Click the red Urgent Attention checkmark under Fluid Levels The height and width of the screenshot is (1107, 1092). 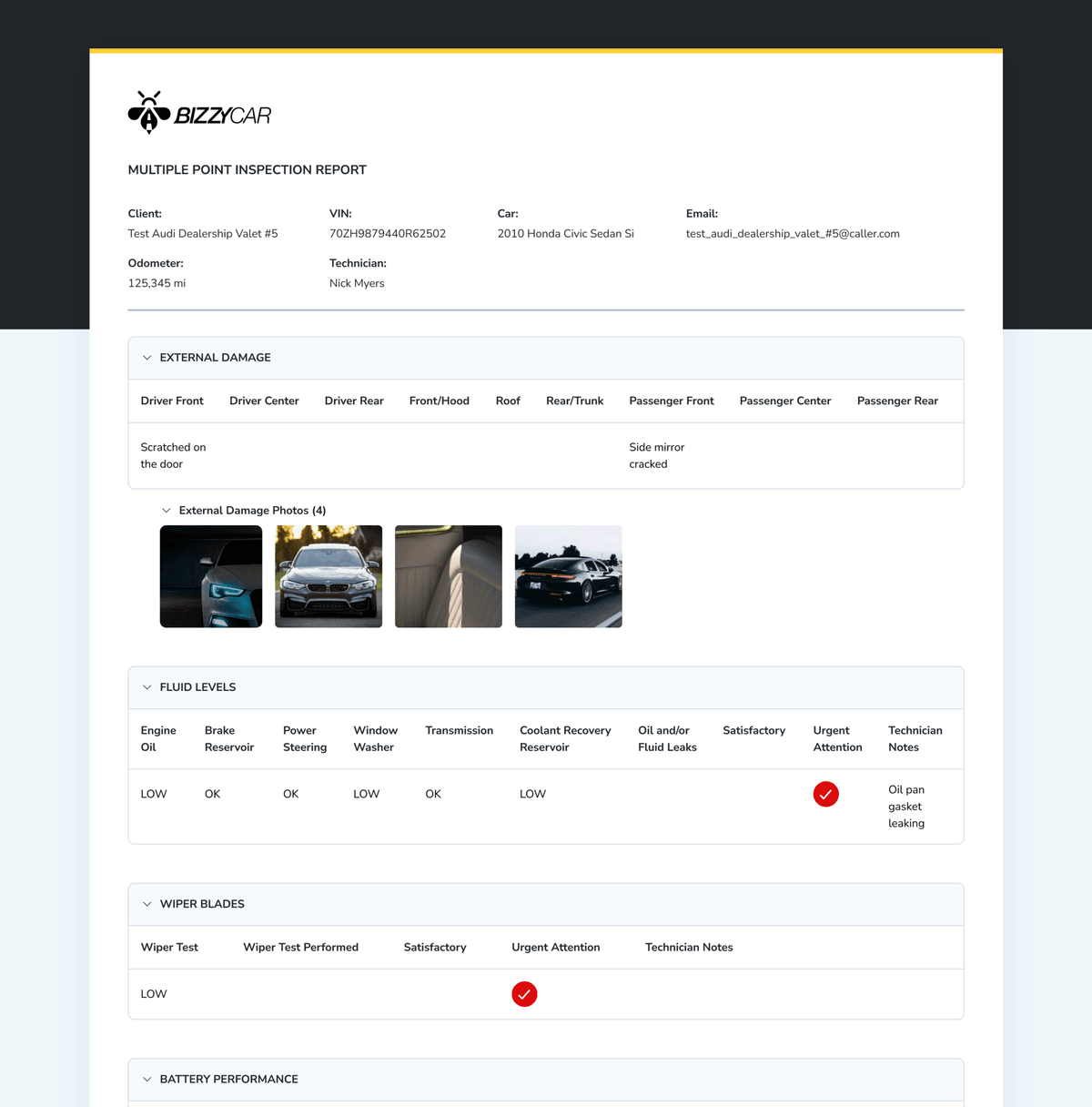click(x=825, y=794)
